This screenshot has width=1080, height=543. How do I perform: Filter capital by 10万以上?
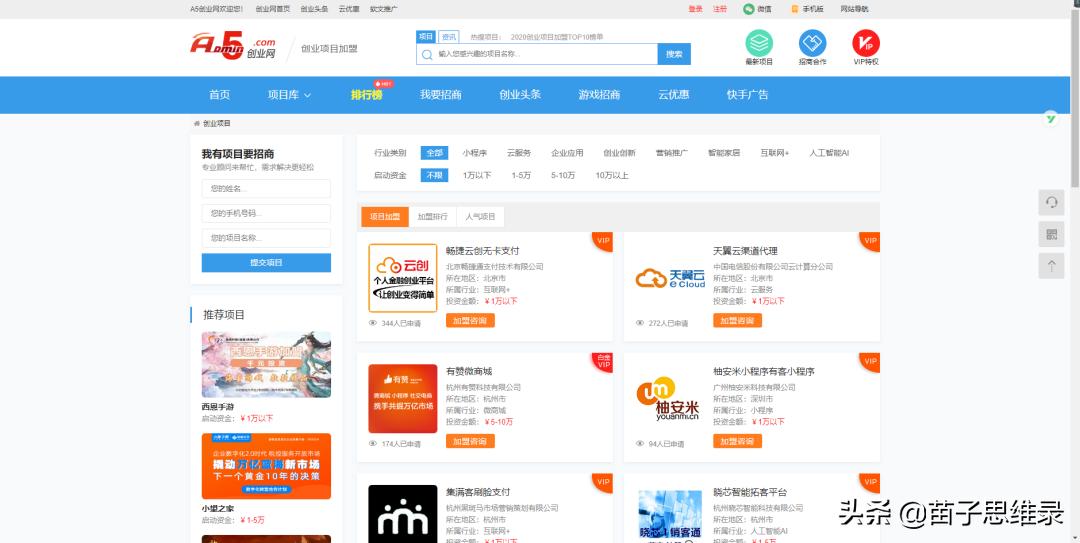tap(612, 175)
